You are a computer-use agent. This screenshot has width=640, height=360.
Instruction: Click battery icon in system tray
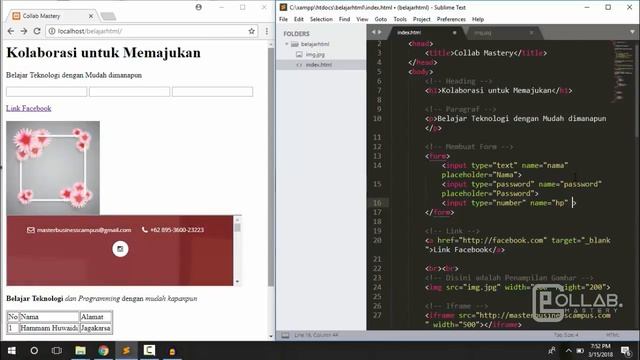point(580,351)
